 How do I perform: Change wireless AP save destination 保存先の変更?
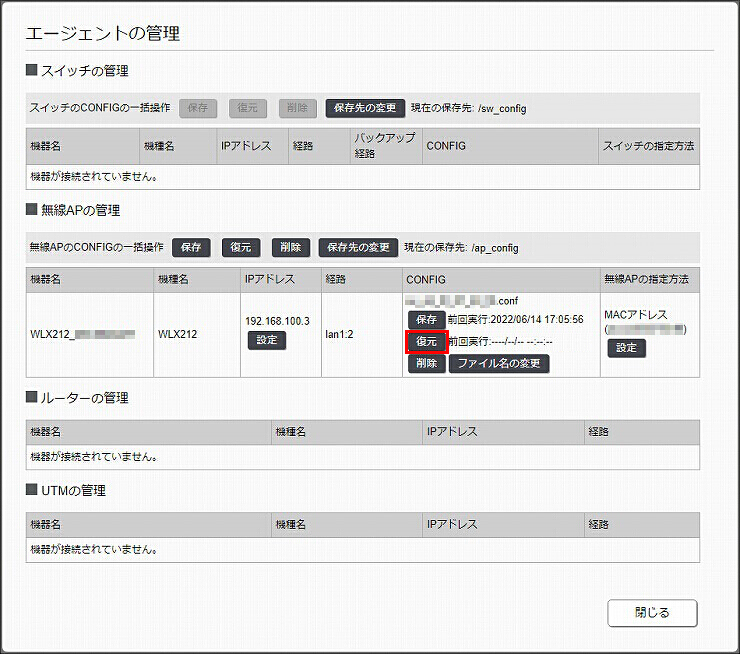tap(358, 247)
